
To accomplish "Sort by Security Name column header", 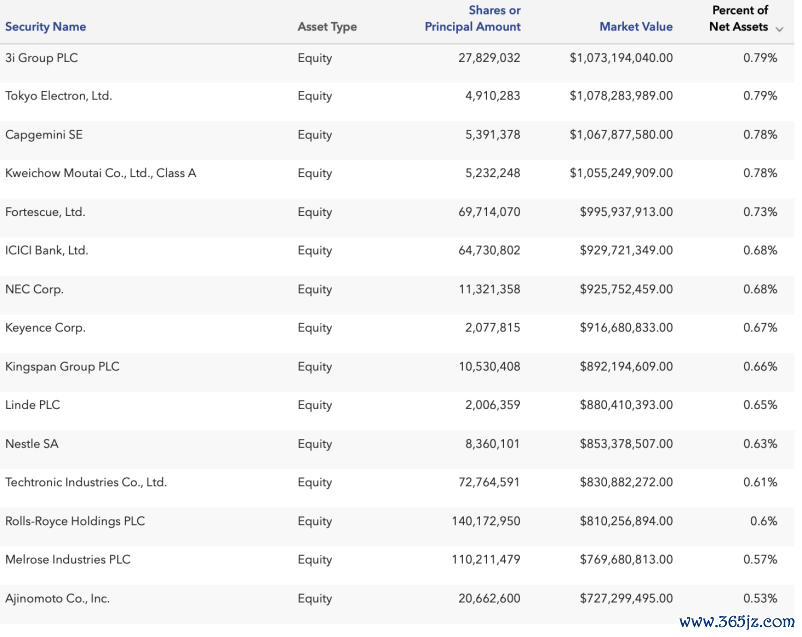I will 46,27.
